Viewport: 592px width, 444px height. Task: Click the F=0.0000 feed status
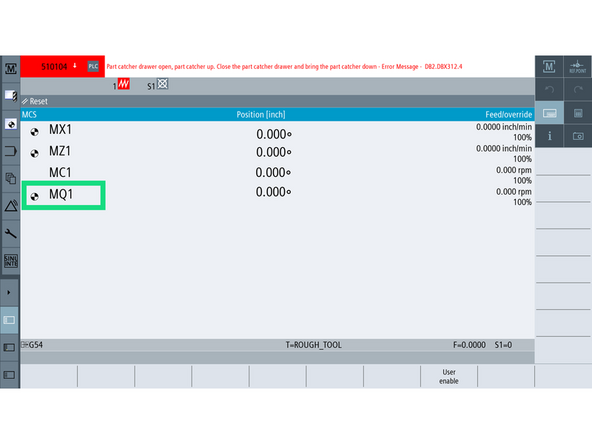click(469, 345)
